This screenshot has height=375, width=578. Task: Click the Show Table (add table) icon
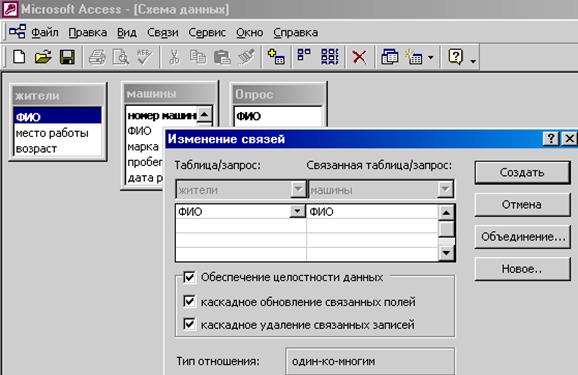point(276,57)
